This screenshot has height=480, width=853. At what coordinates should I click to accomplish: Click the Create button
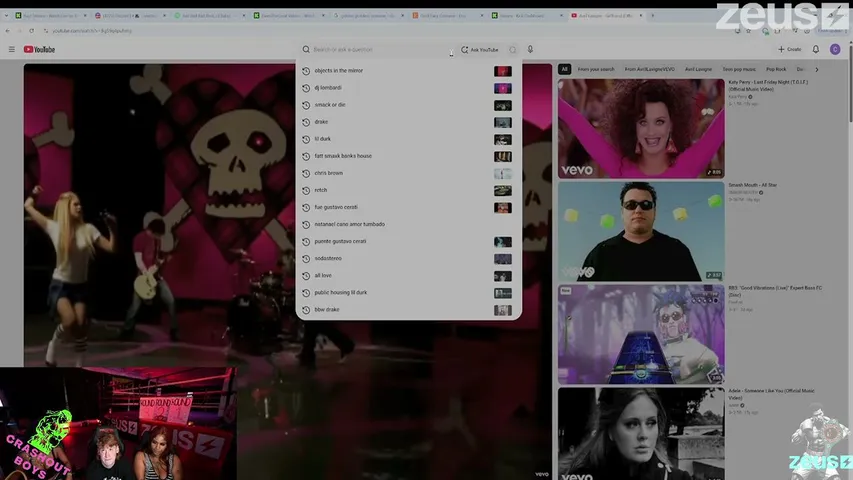click(x=789, y=50)
